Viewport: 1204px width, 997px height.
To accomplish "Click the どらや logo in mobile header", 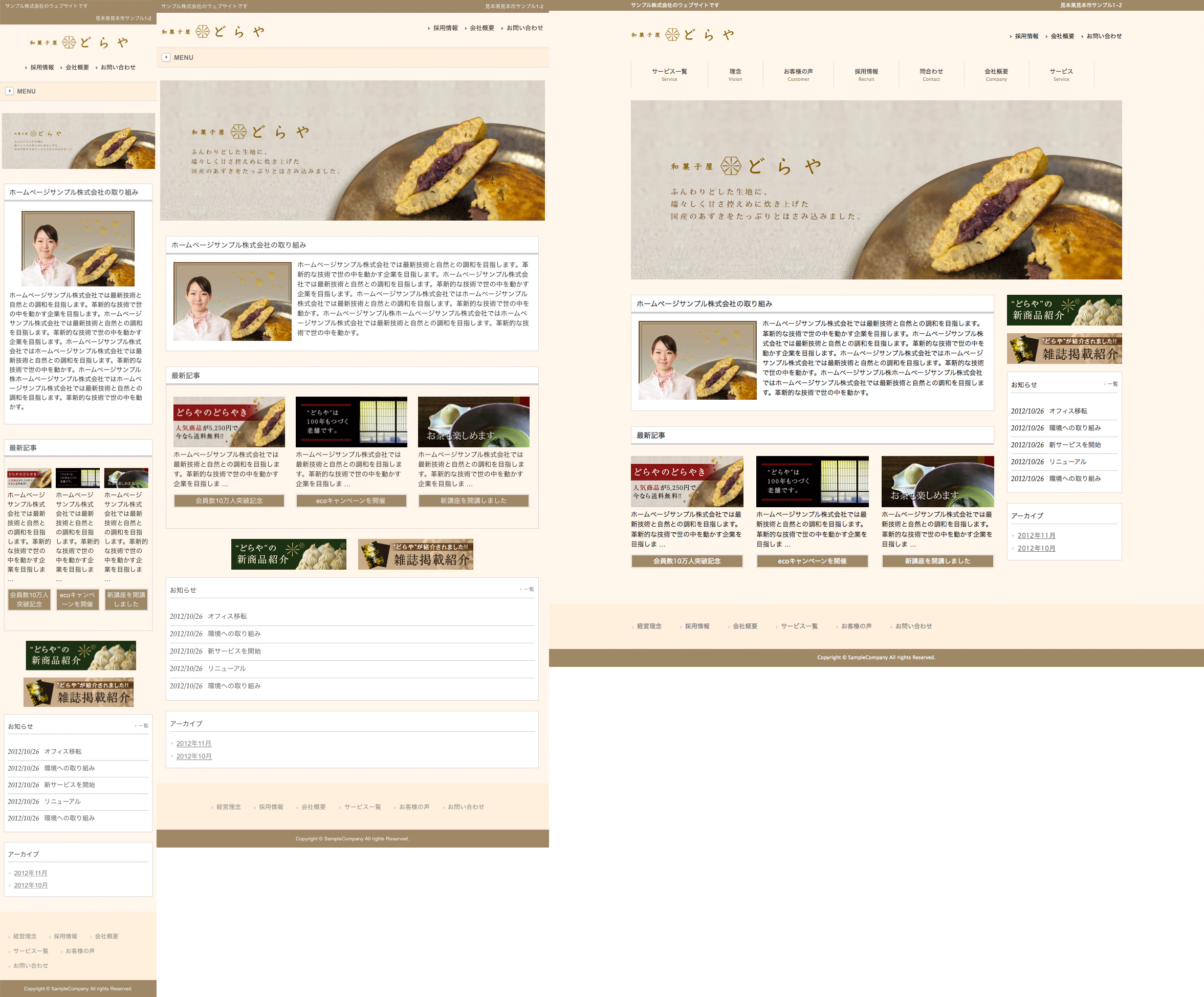I will click(x=79, y=42).
